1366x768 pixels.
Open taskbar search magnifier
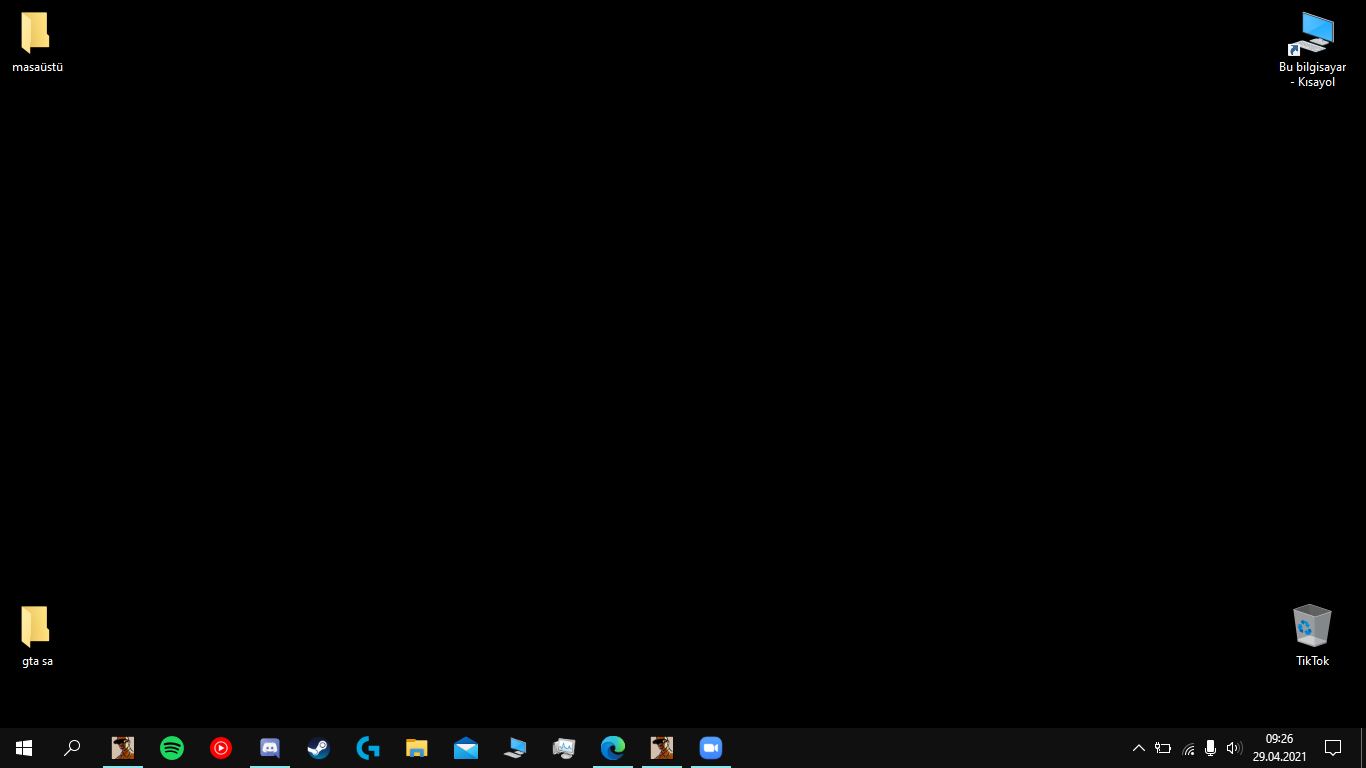click(x=72, y=748)
